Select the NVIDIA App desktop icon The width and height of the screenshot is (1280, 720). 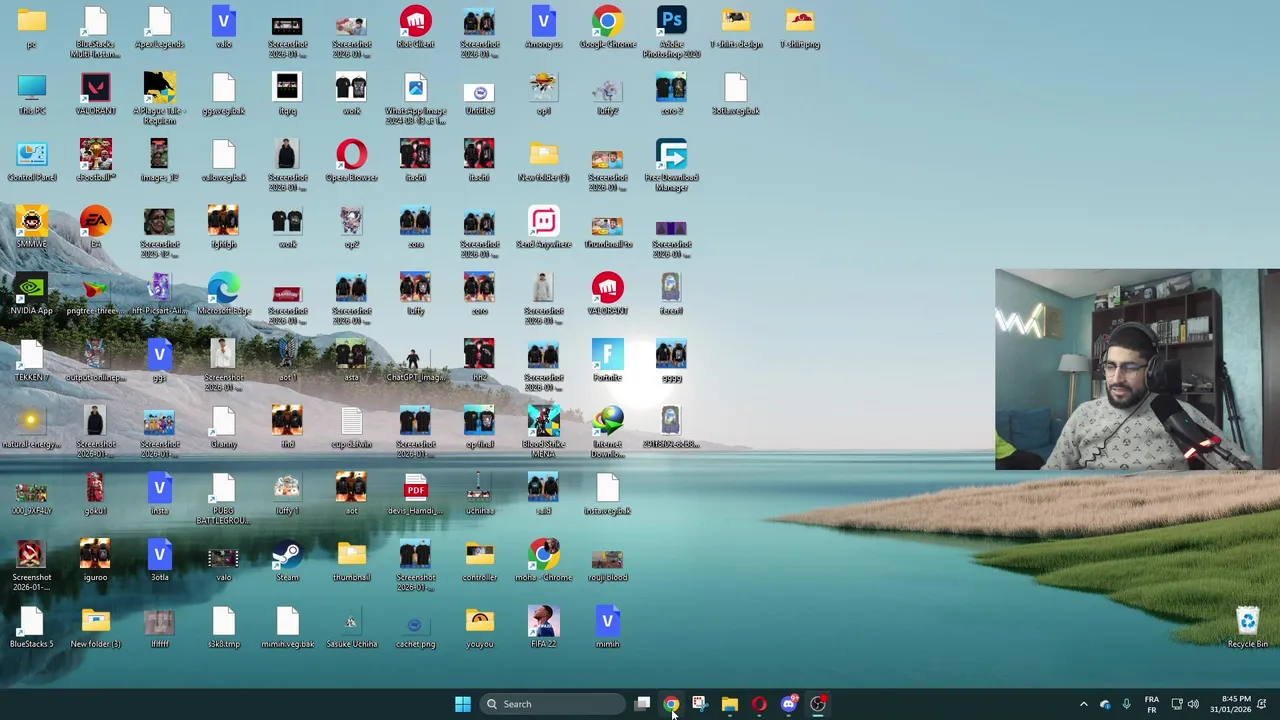[x=31, y=295]
